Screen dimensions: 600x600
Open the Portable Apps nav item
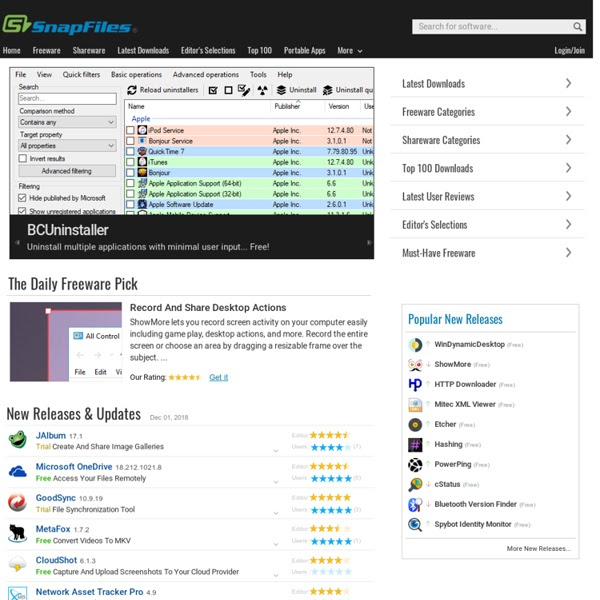click(x=305, y=51)
